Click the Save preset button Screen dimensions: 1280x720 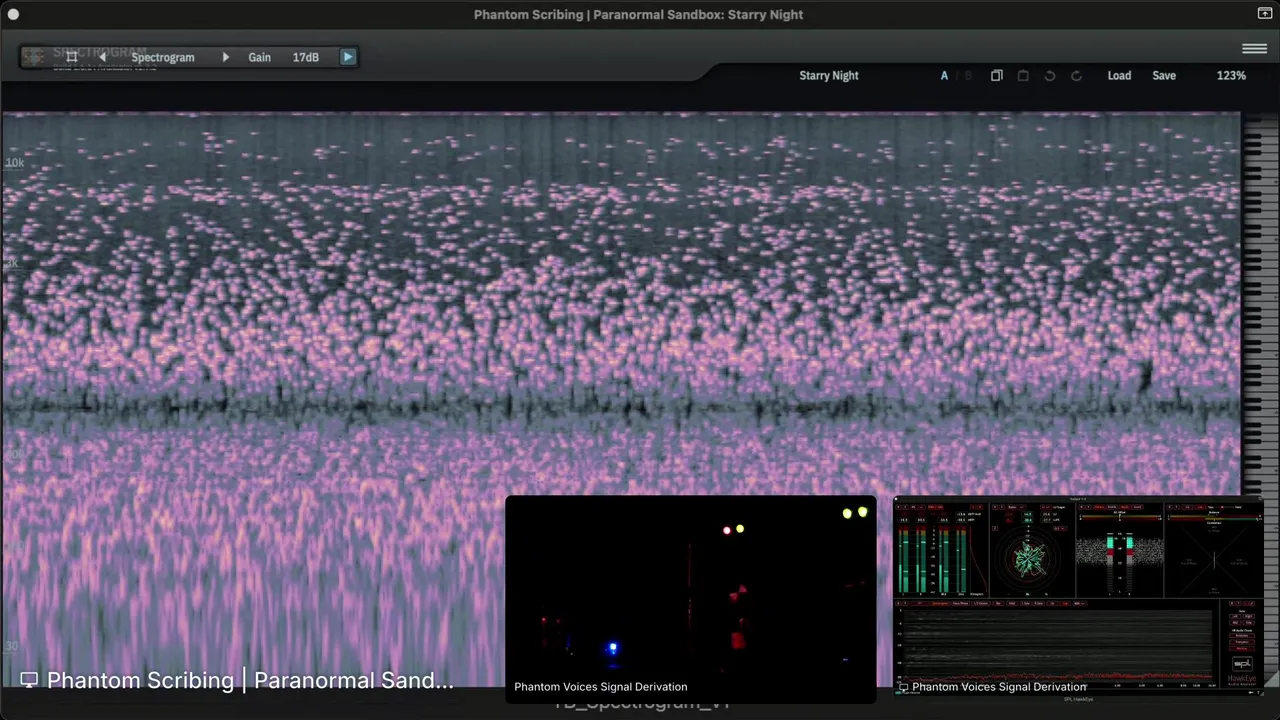tap(1164, 75)
